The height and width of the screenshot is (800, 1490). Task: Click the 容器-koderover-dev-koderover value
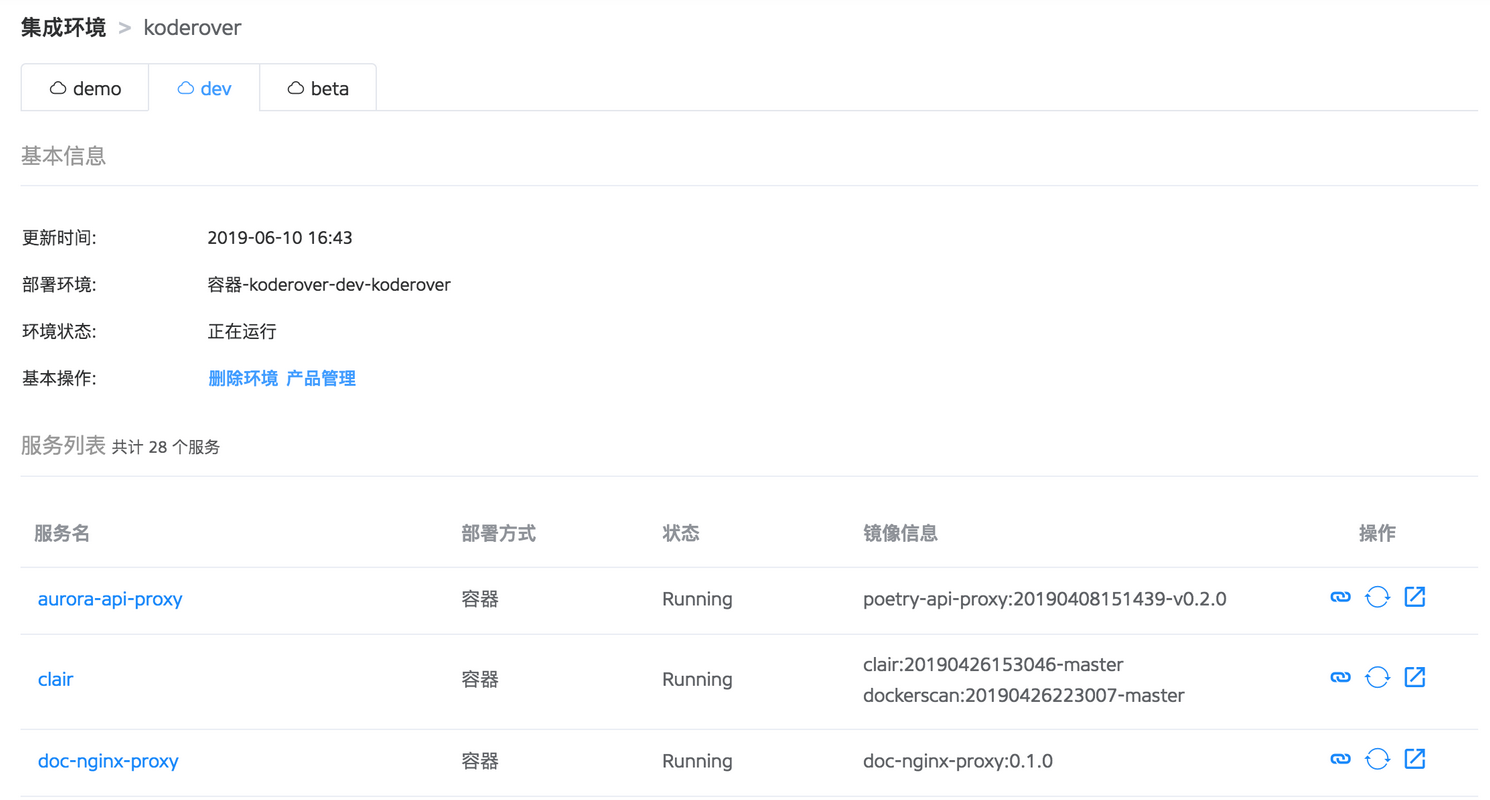(x=329, y=285)
